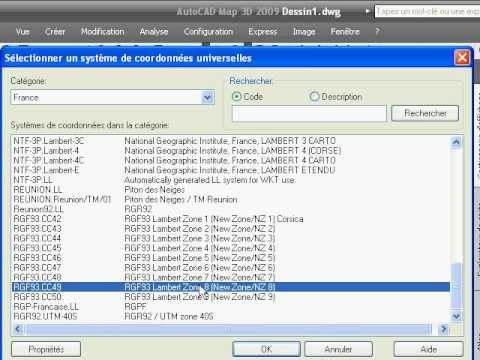Click list vertical scrollbar up arrow

[x=456, y=142]
